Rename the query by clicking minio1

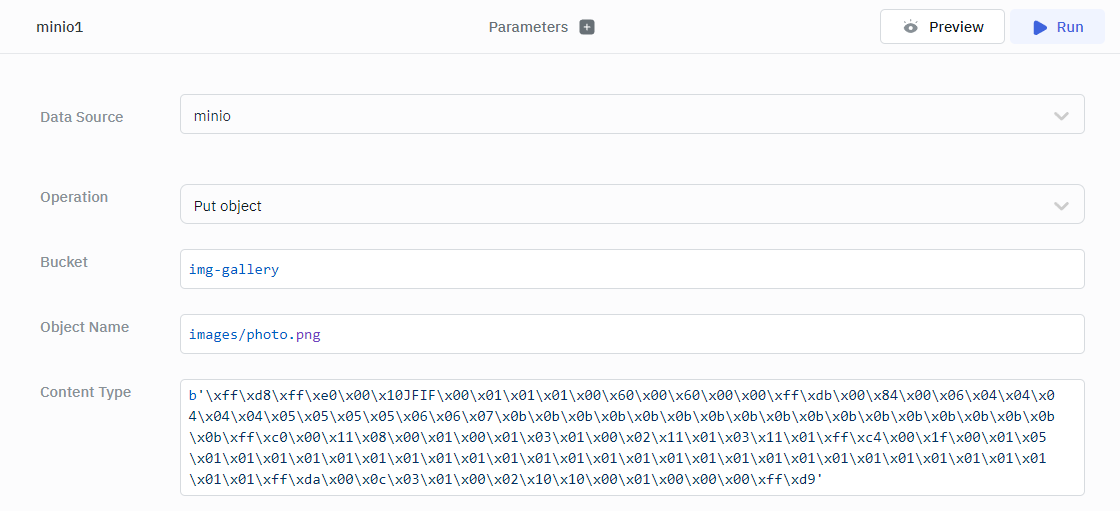point(60,27)
